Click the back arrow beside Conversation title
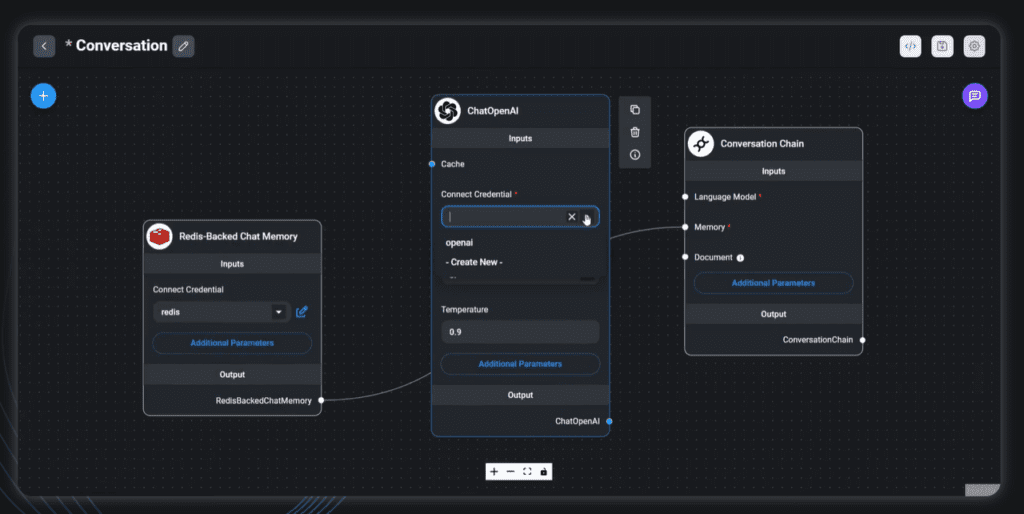Image resolution: width=1024 pixels, height=514 pixels. click(44, 46)
